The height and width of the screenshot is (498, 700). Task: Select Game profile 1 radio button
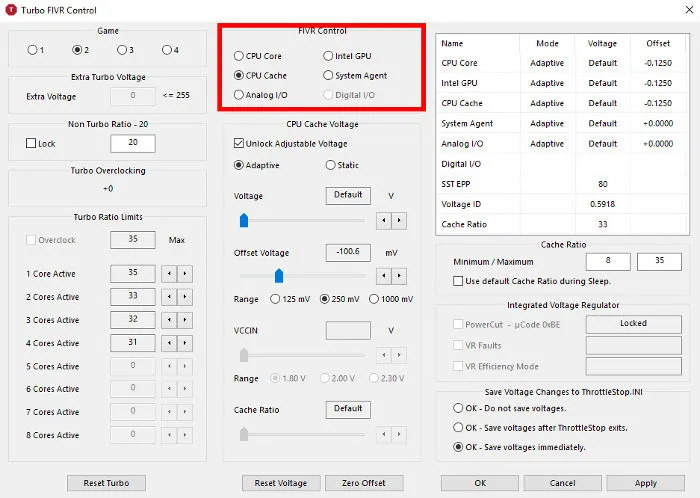32,50
